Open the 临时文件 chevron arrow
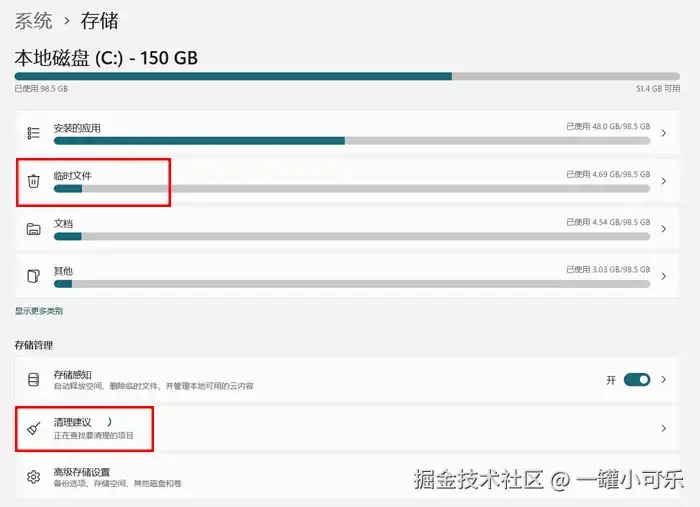 click(x=663, y=181)
